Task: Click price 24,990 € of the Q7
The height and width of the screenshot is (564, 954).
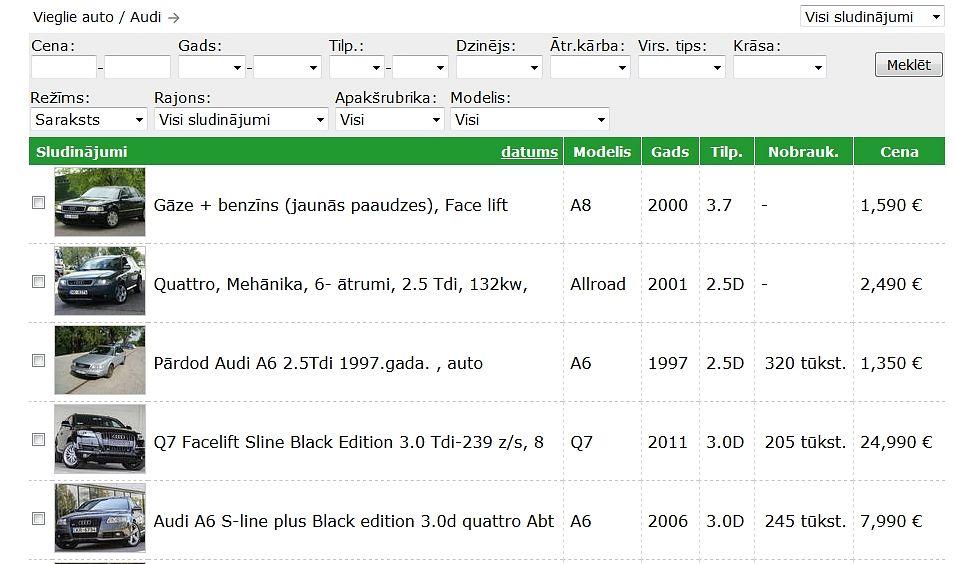Action: 896,442
